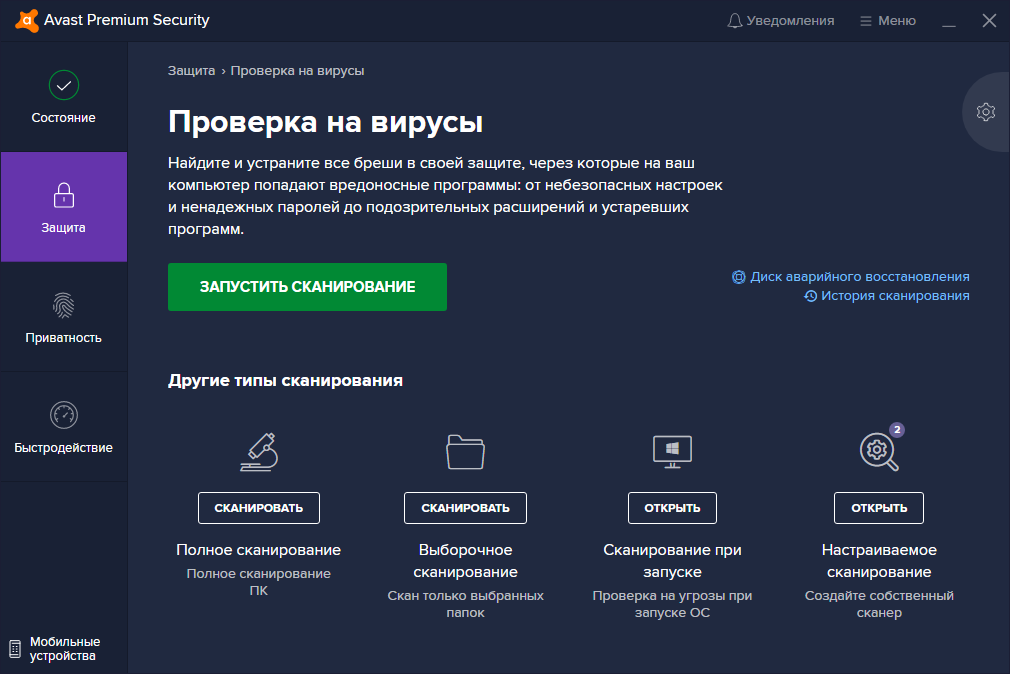Screen dimensions: 1010x674
Task: Click the scan settings gear icon
Action: click(x=986, y=112)
